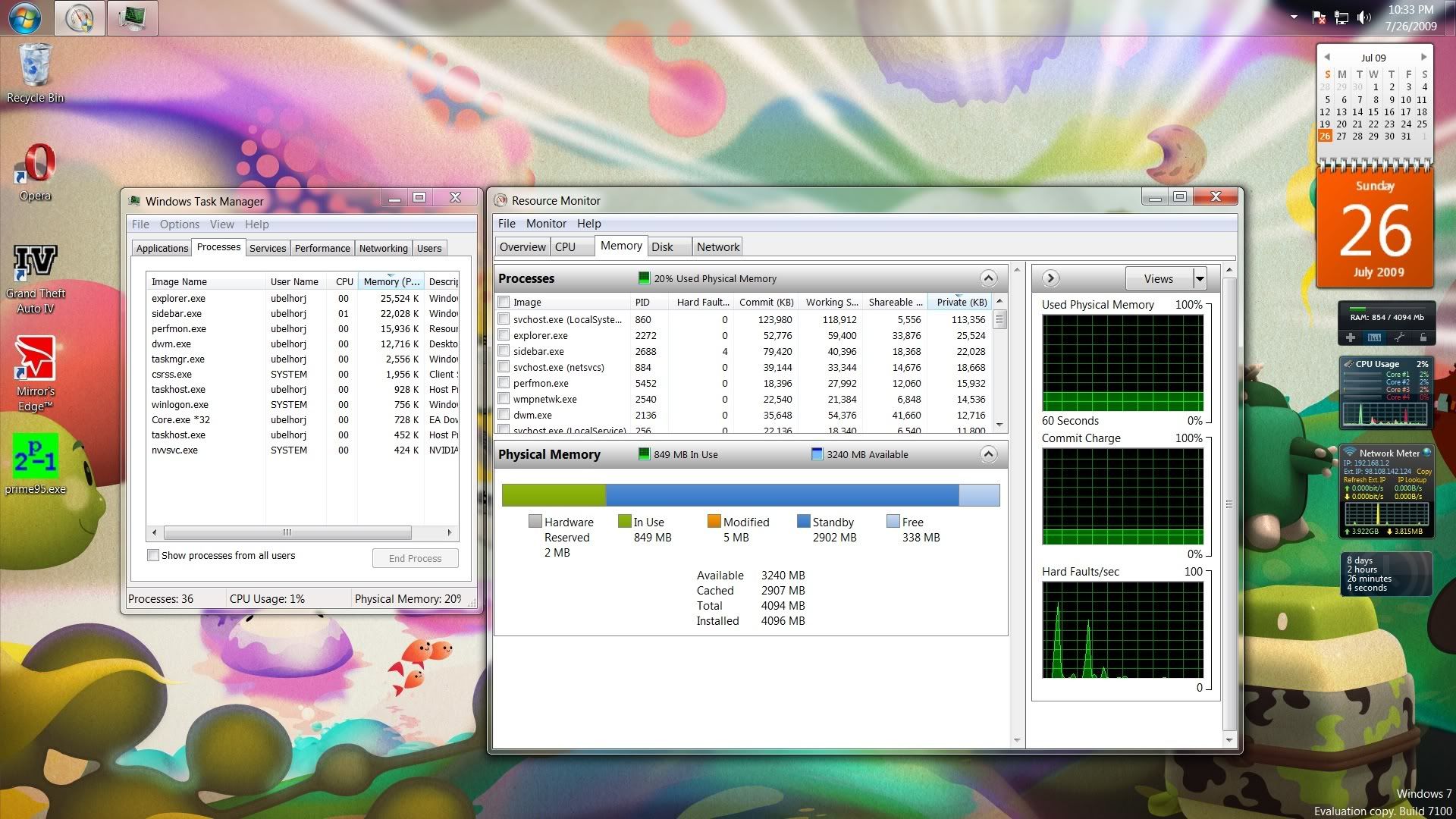Screen dimensions: 1456x819
Task: Click Task Manager horizontal scrollbar thumb
Action: (287, 532)
